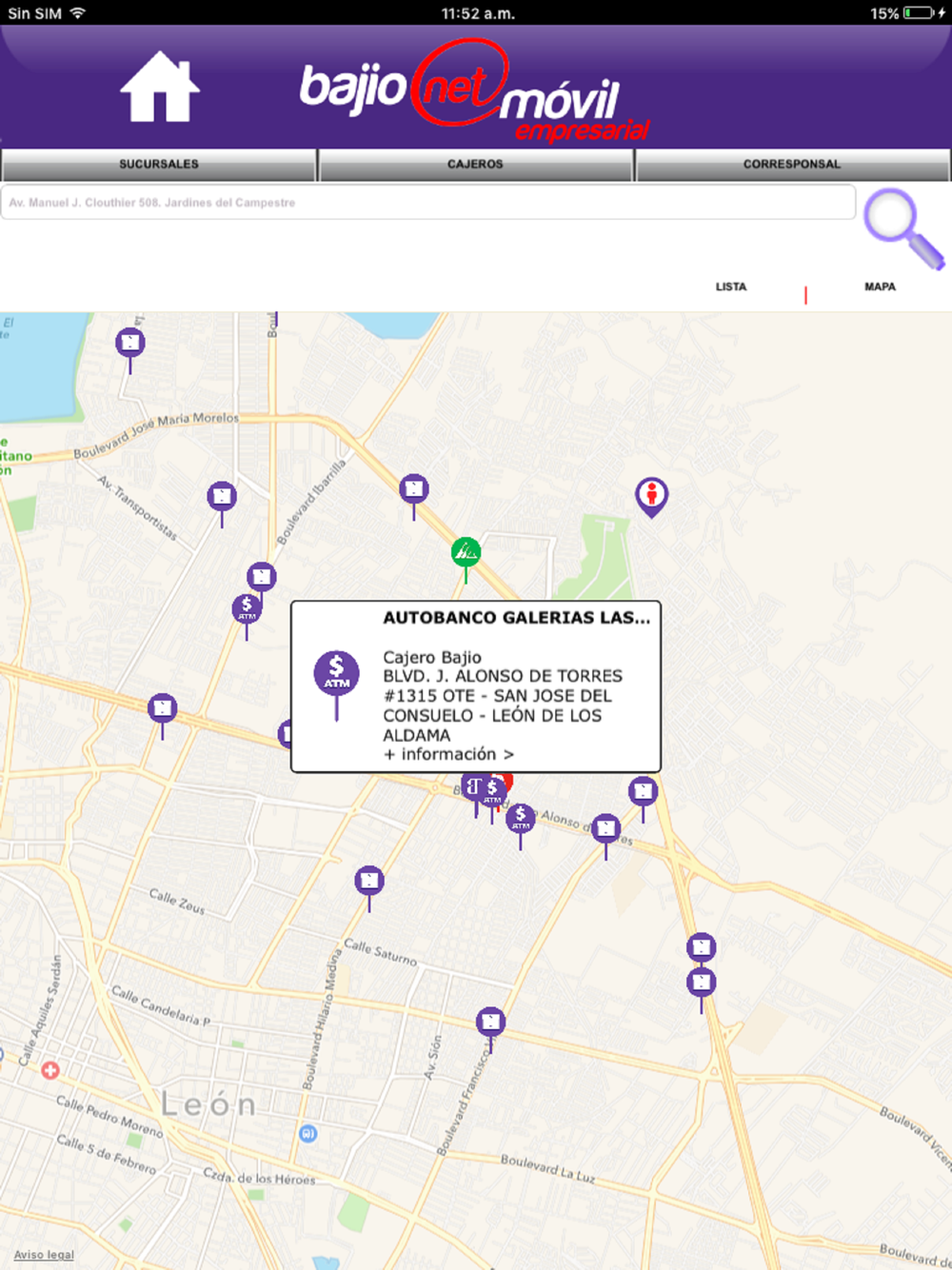Tap the bajionet móvil empresarial logo

[474, 91]
